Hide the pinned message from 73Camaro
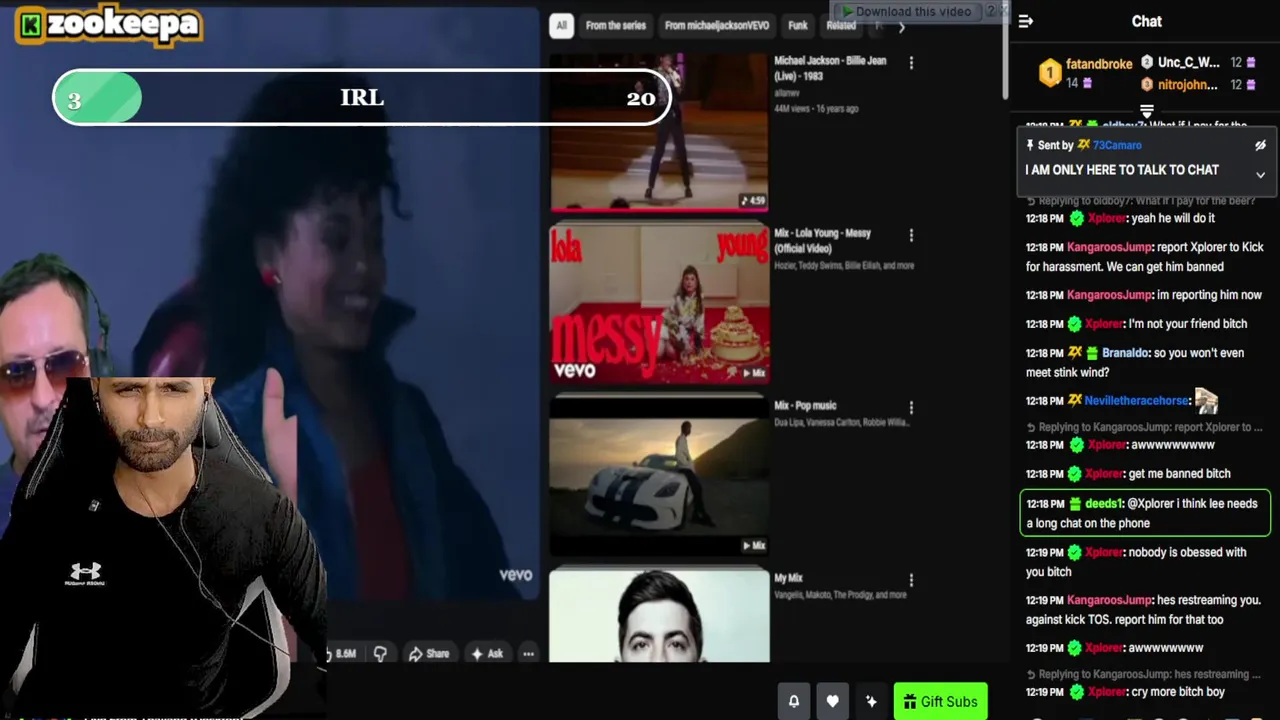Viewport: 1280px width, 720px height. [1260, 145]
